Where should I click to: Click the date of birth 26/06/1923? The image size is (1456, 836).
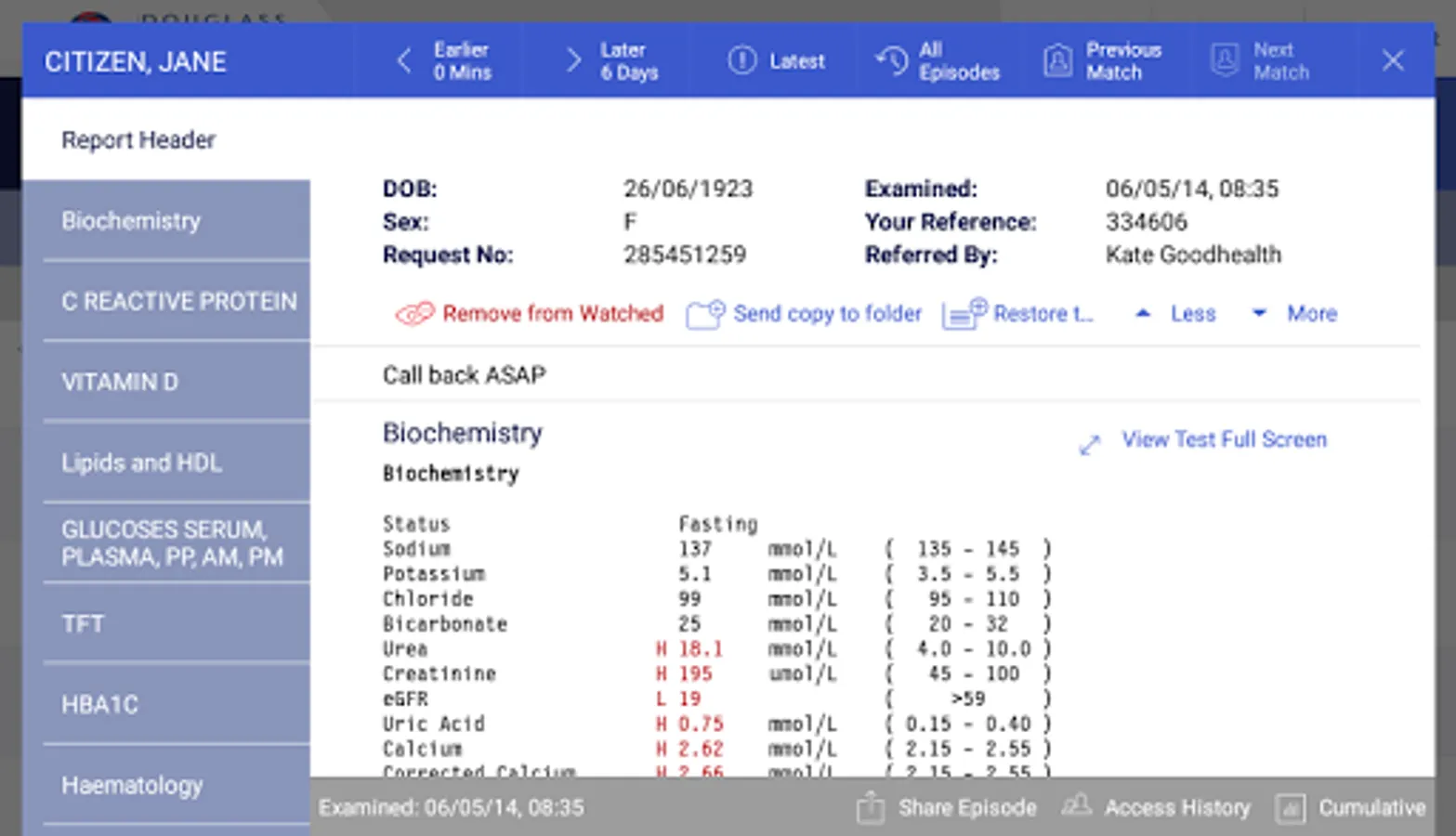(x=689, y=189)
